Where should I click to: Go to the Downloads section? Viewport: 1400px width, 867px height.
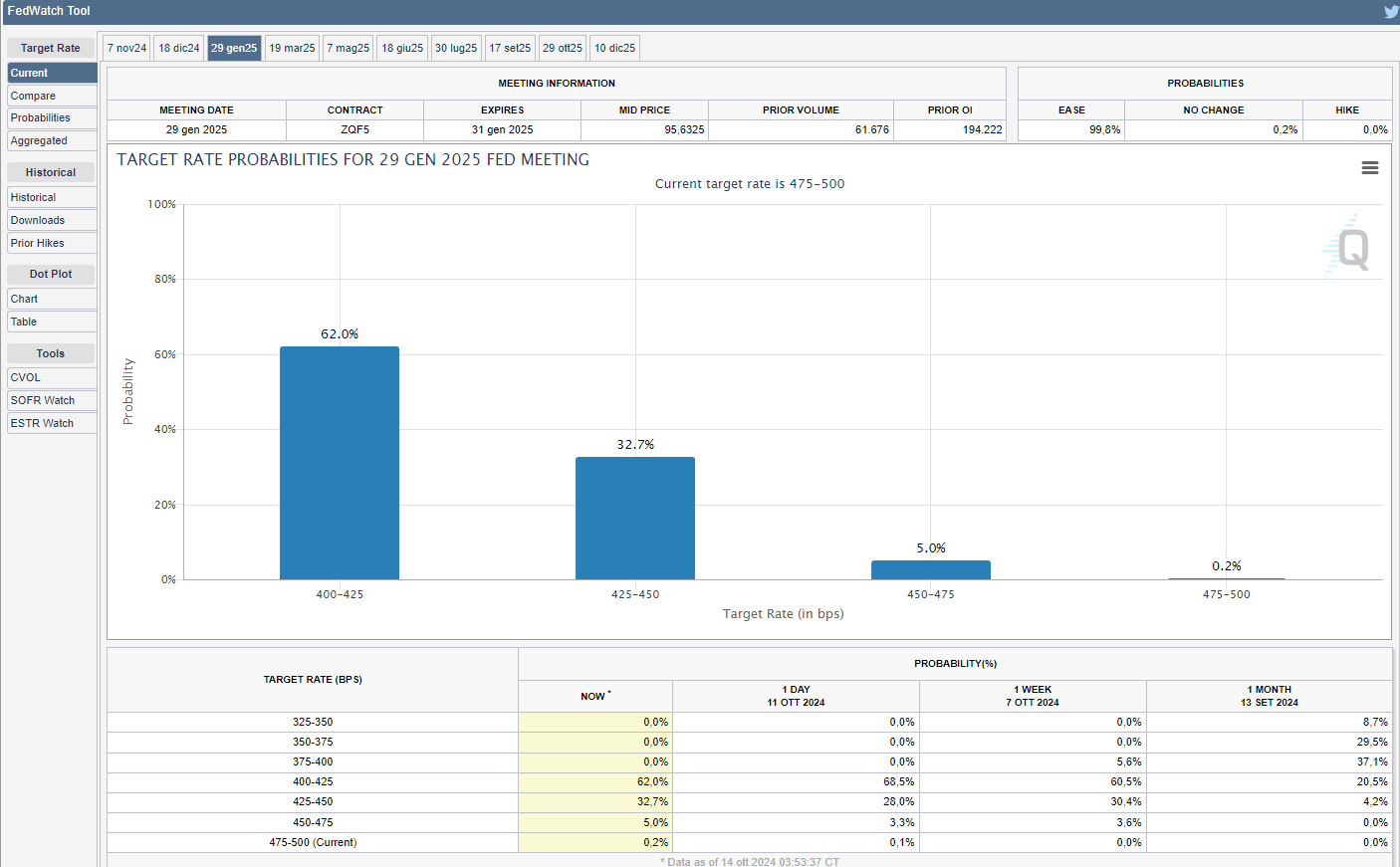[52, 220]
